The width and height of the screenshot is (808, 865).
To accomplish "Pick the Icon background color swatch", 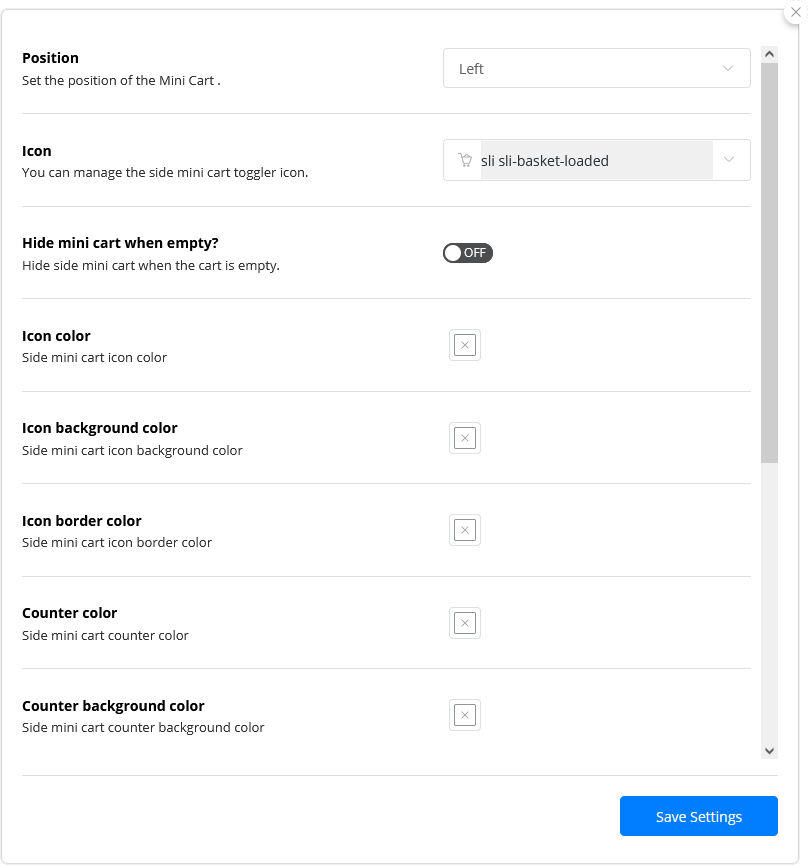I will click(465, 438).
